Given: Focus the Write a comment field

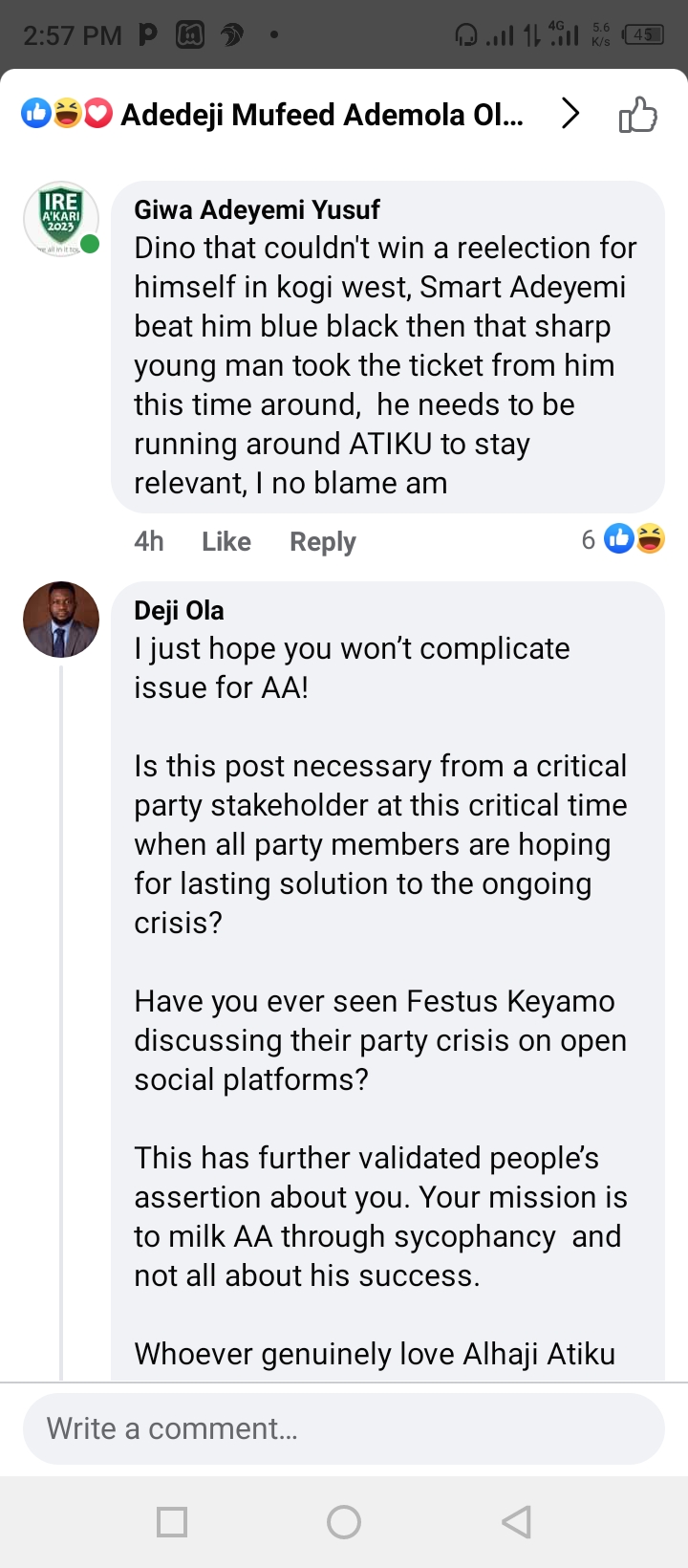Looking at the screenshot, I should pyautogui.click(x=344, y=1428).
